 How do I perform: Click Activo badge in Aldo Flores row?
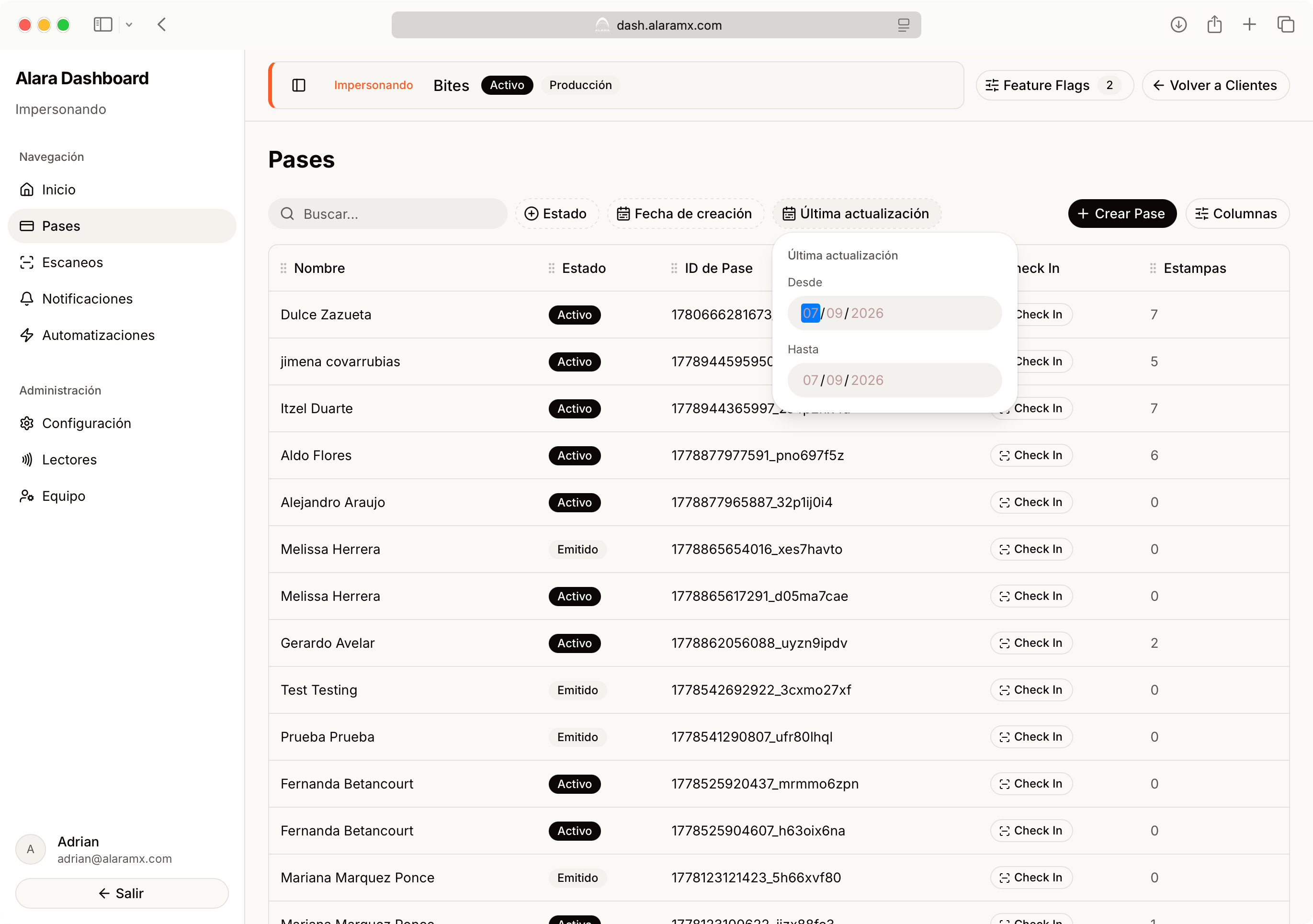(575, 455)
